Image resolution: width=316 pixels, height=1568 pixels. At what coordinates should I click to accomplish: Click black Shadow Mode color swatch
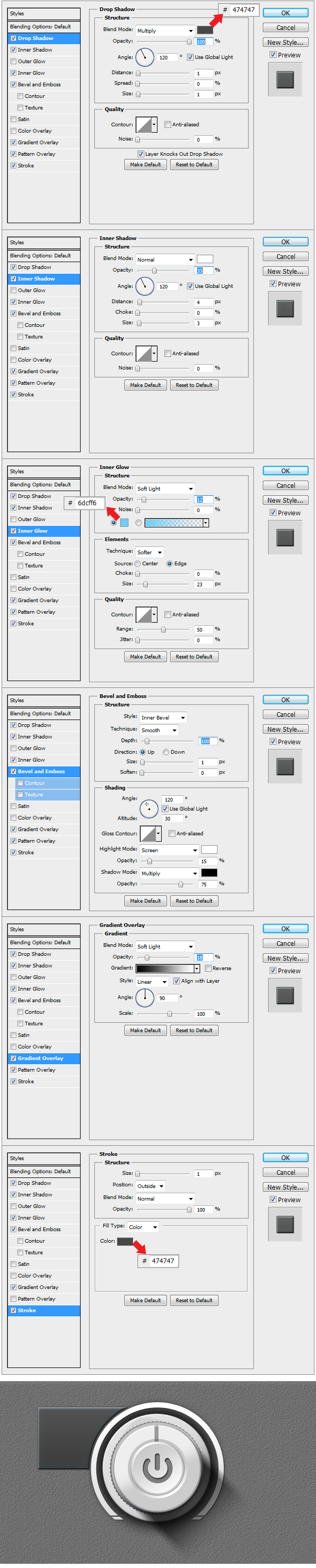(x=210, y=873)
